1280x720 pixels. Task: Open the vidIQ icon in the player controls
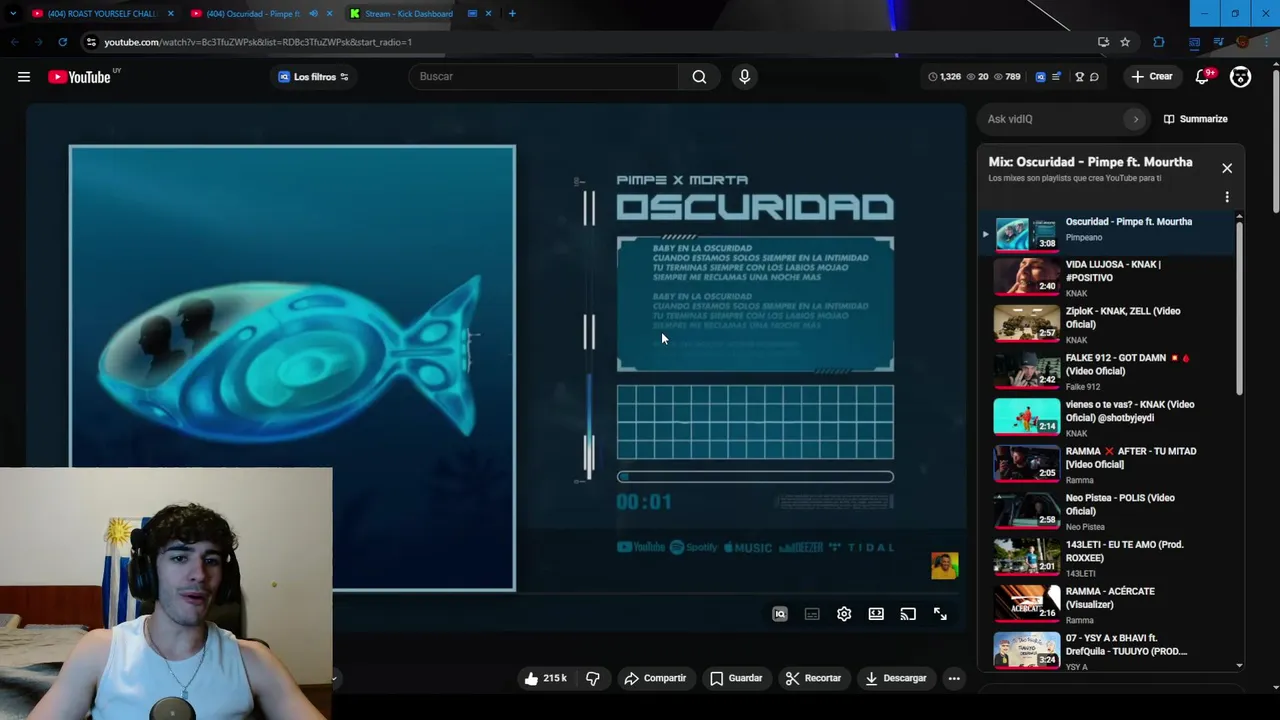pos(780,614)
